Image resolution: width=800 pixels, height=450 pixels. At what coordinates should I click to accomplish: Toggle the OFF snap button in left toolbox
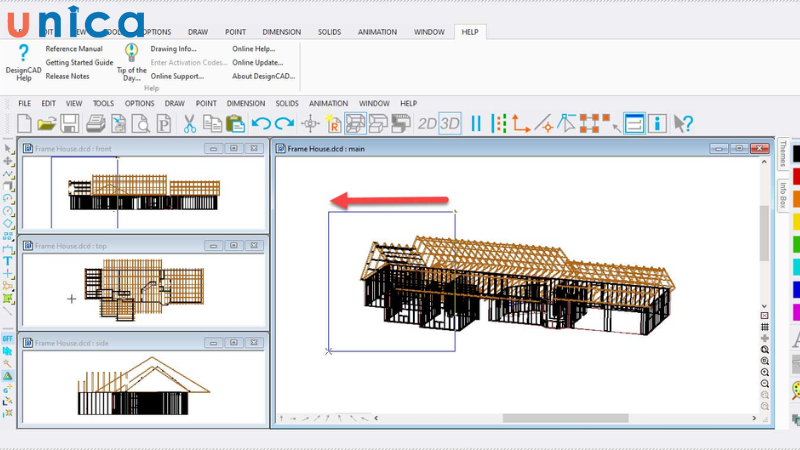(8, 339)
